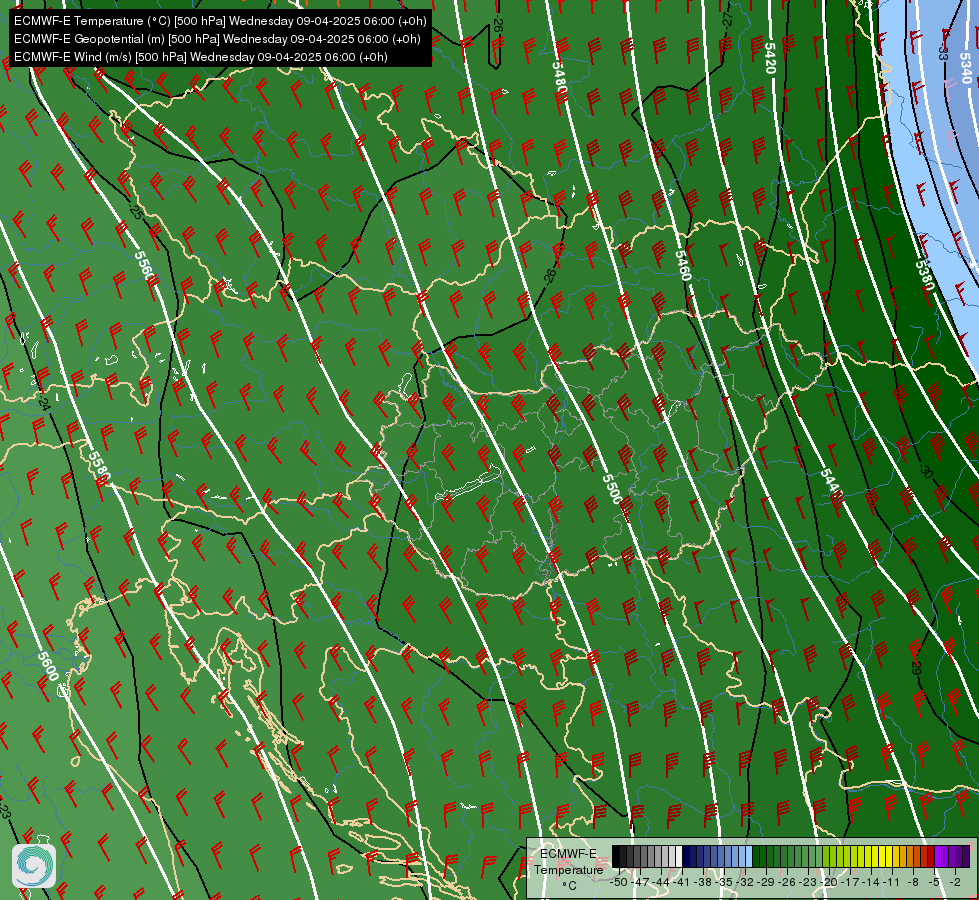Click the 5420 geopotential contour label
This screenshot has height=900, width=979.
(x=770, y=58)
